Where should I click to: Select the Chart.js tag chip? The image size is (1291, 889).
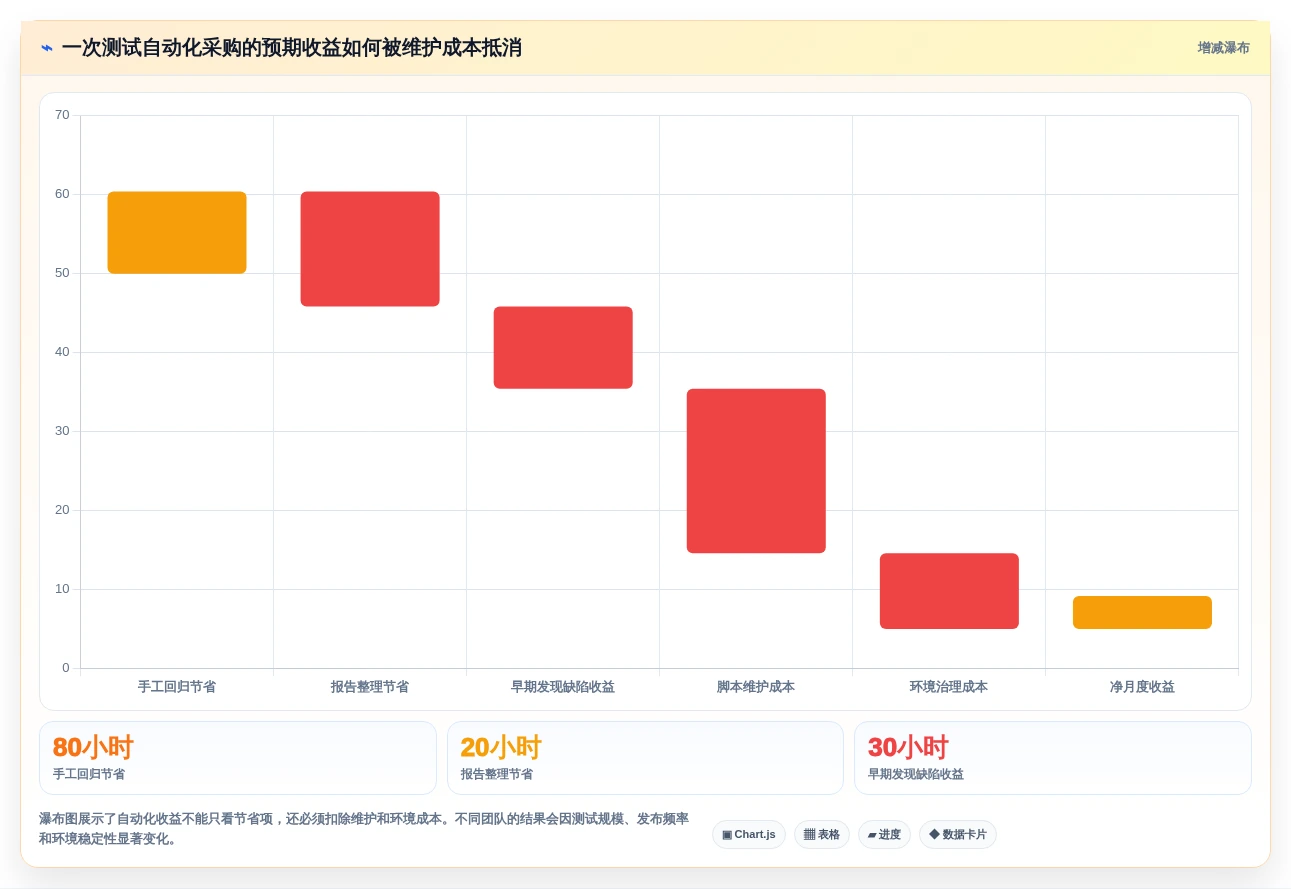click(x=749, y=834)
